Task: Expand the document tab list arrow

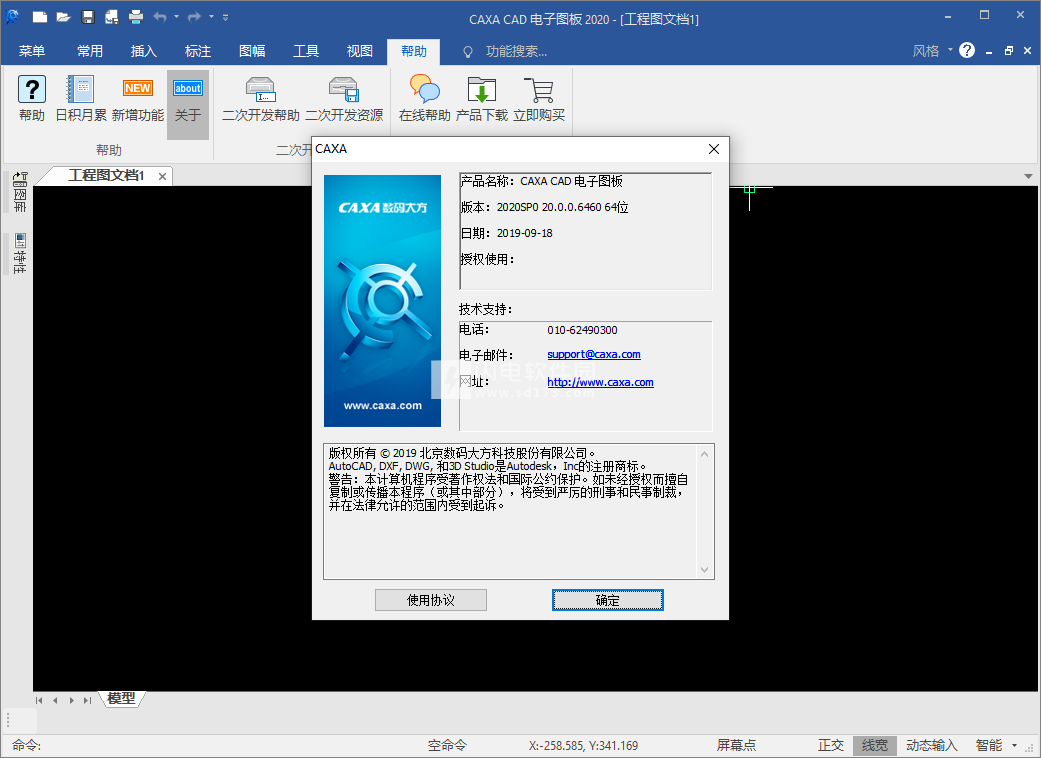Action: tap(1028, 176)
